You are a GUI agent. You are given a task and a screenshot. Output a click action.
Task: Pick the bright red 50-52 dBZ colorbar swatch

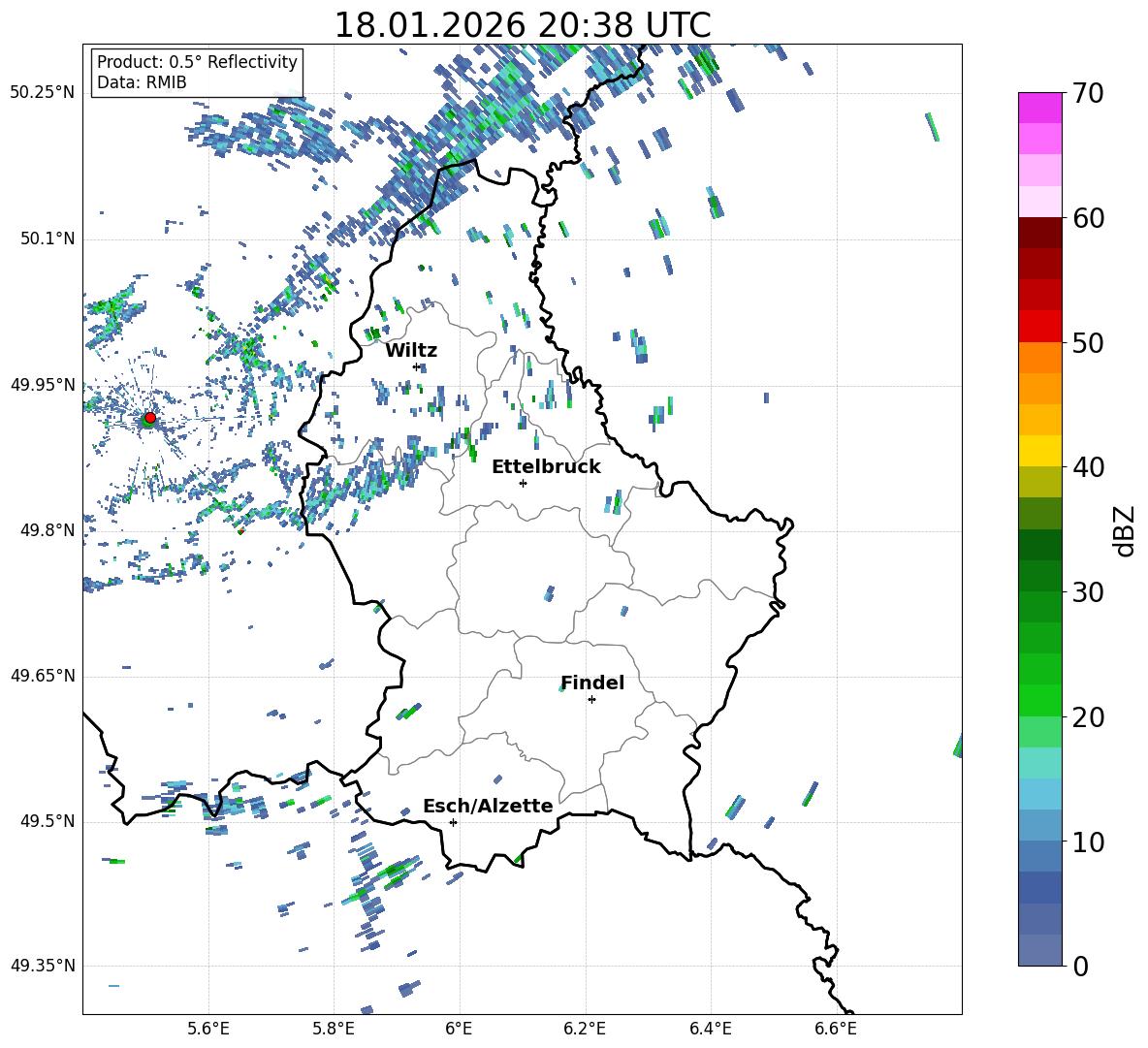[x=1039, y=327]
